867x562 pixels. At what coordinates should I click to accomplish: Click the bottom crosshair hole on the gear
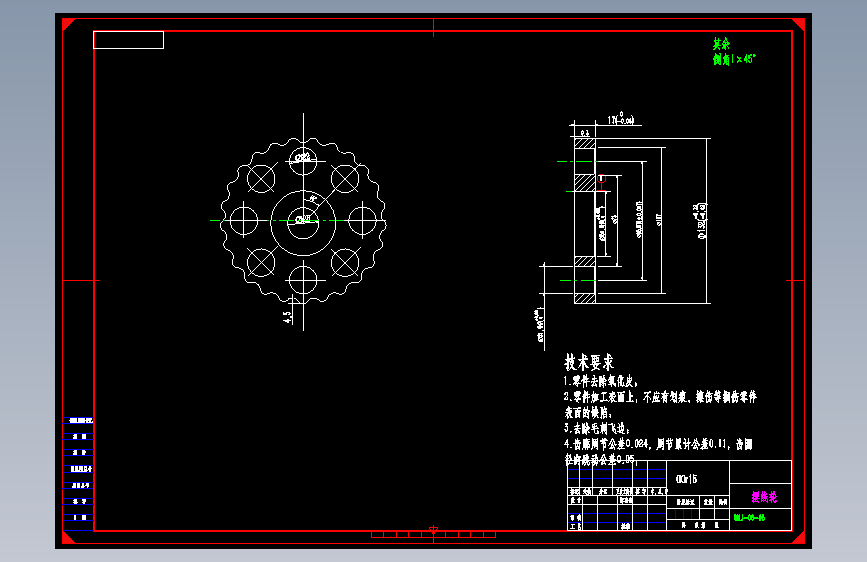[303, 280]
